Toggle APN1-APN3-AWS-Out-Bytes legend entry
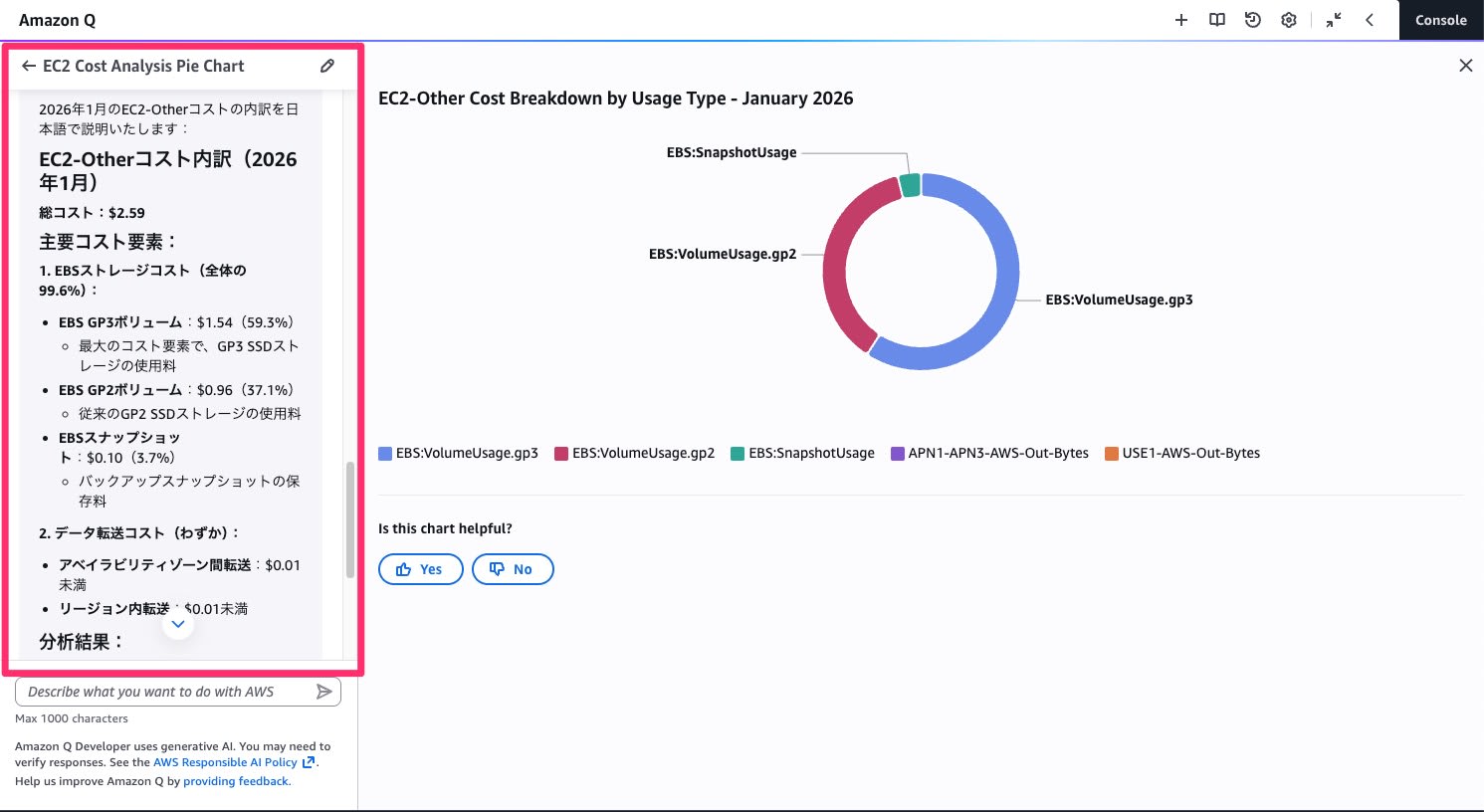1484x812 pixels. pos(990,454)
